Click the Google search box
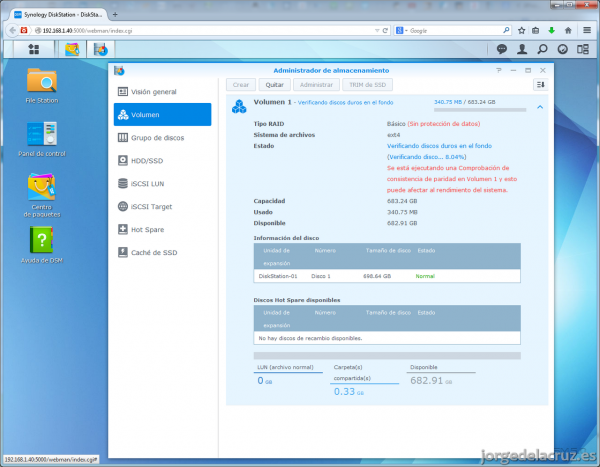Viewport: 600px width, 467px height. (455, 30)
